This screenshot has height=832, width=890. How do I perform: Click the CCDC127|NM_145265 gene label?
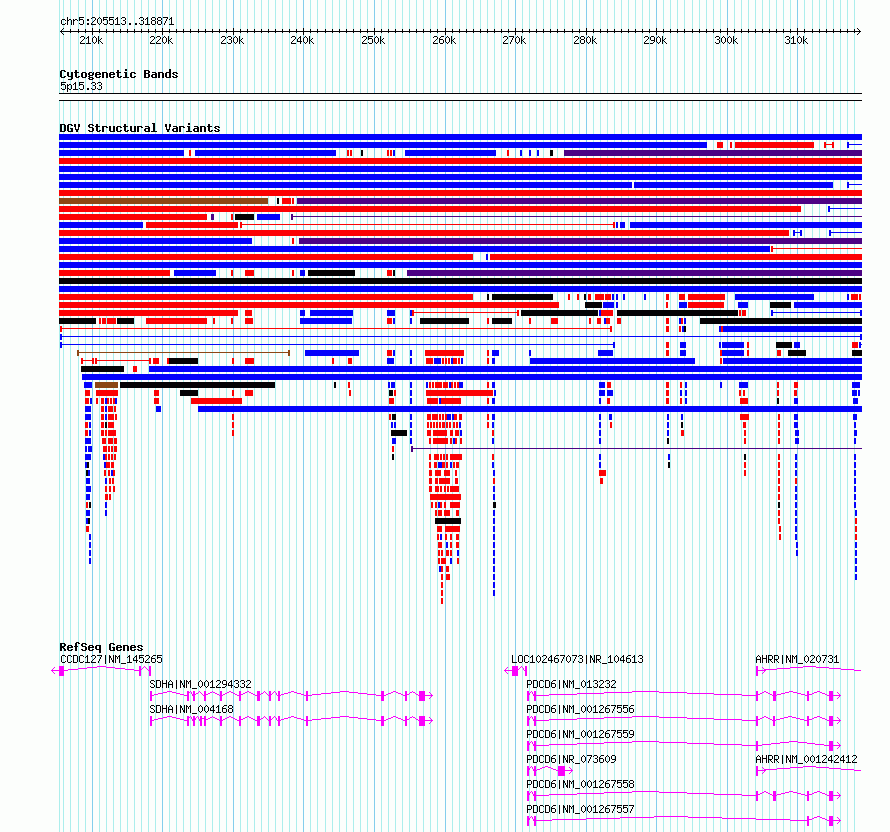click(x=111, y=659)
